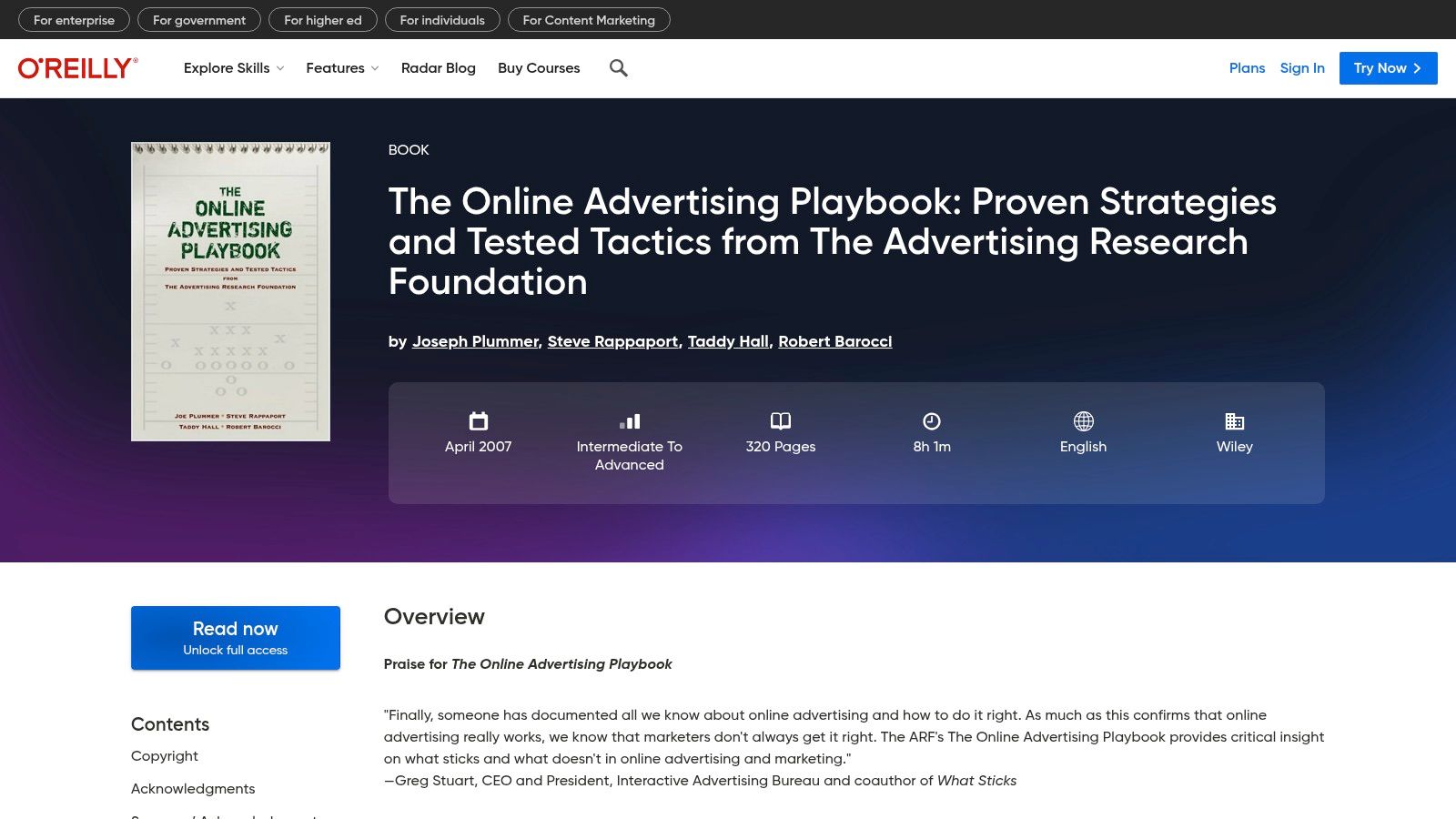Open author Taddy Hall's page
Viewport: 1456px width, 819px height.
tap(729, 341)
